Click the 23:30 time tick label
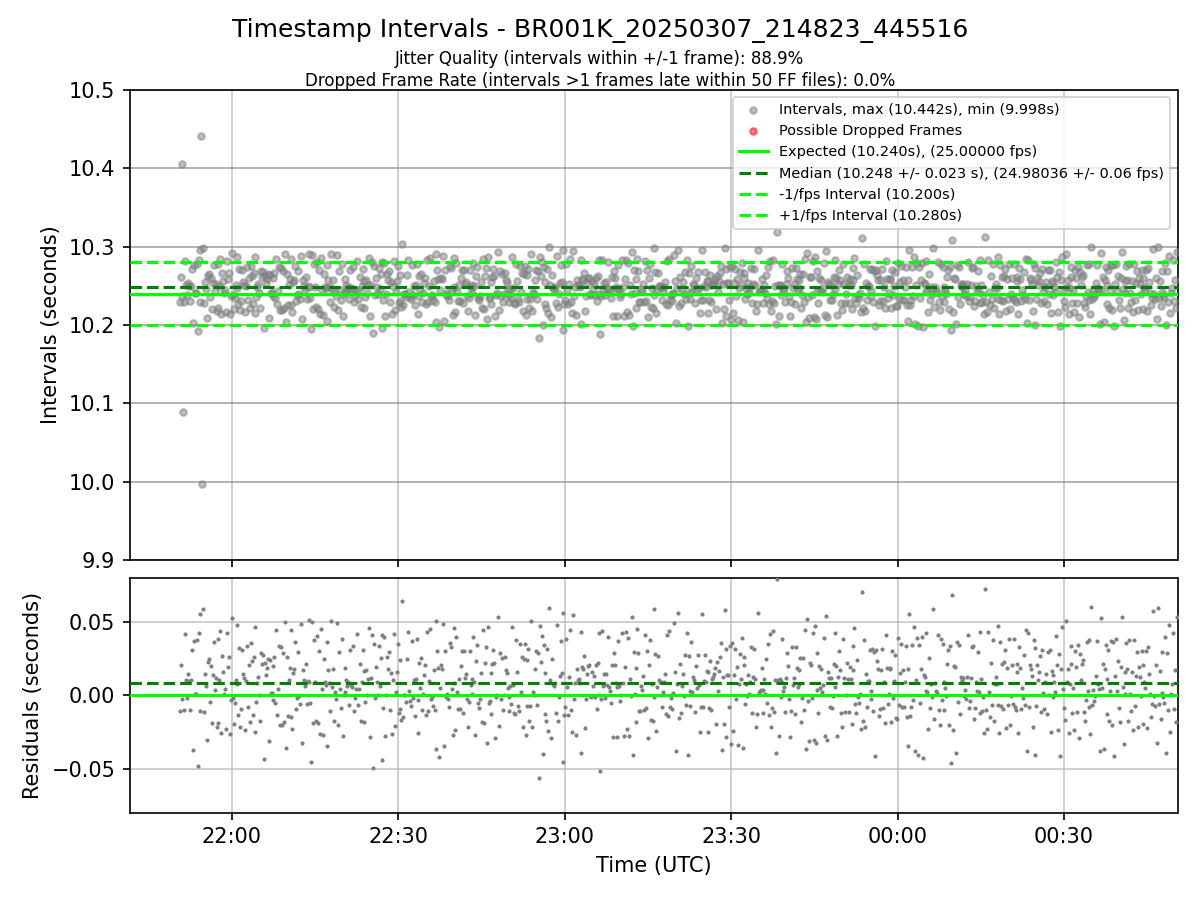The height and width of the screenshot is (900, 1200). [x=730, y=834]
